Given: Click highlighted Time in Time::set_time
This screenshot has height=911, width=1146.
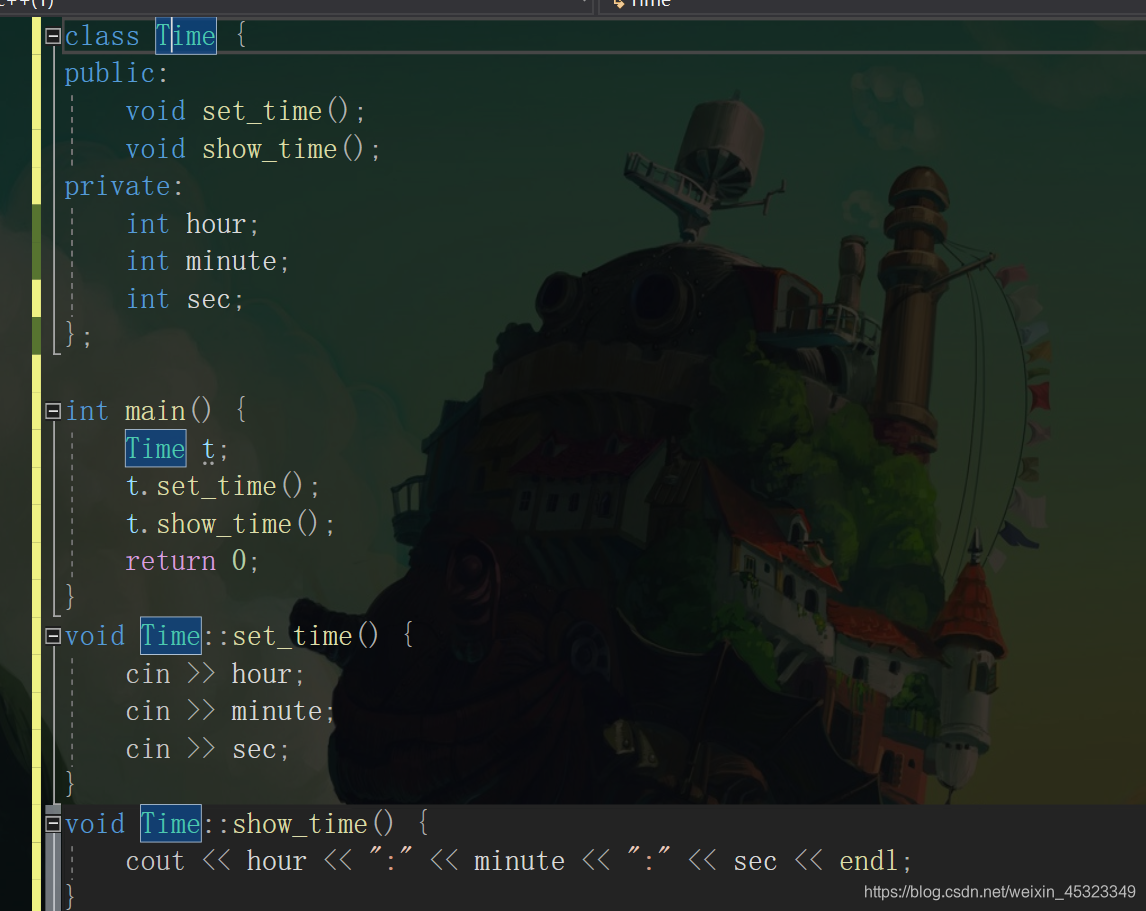Looking at the screenshot, I should click(x=171, y=636).
